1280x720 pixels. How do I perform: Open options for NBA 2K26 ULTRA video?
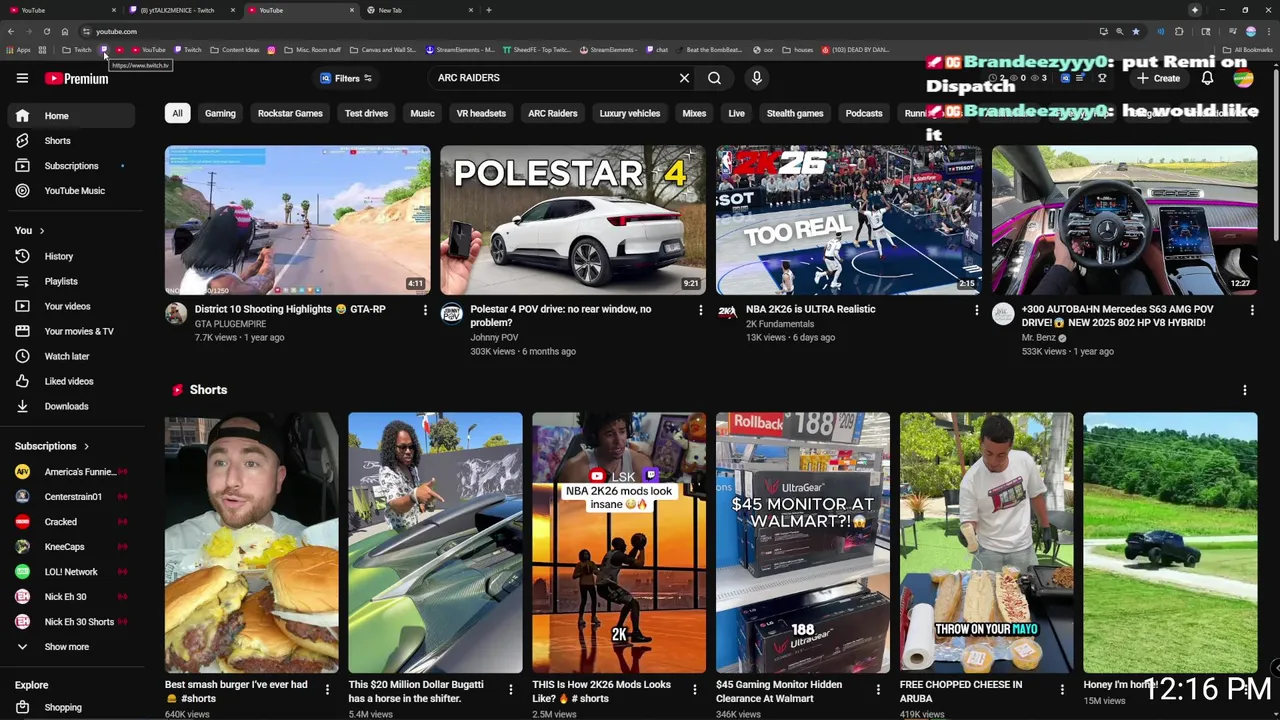(976, 311)
